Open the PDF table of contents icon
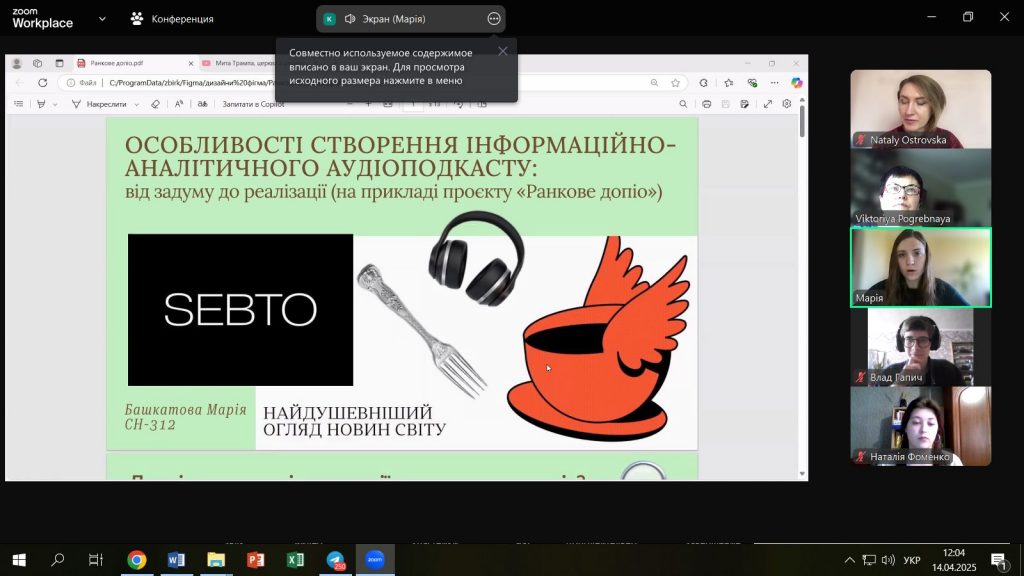Screen dimensions: 1024x576 pos(18,104)
